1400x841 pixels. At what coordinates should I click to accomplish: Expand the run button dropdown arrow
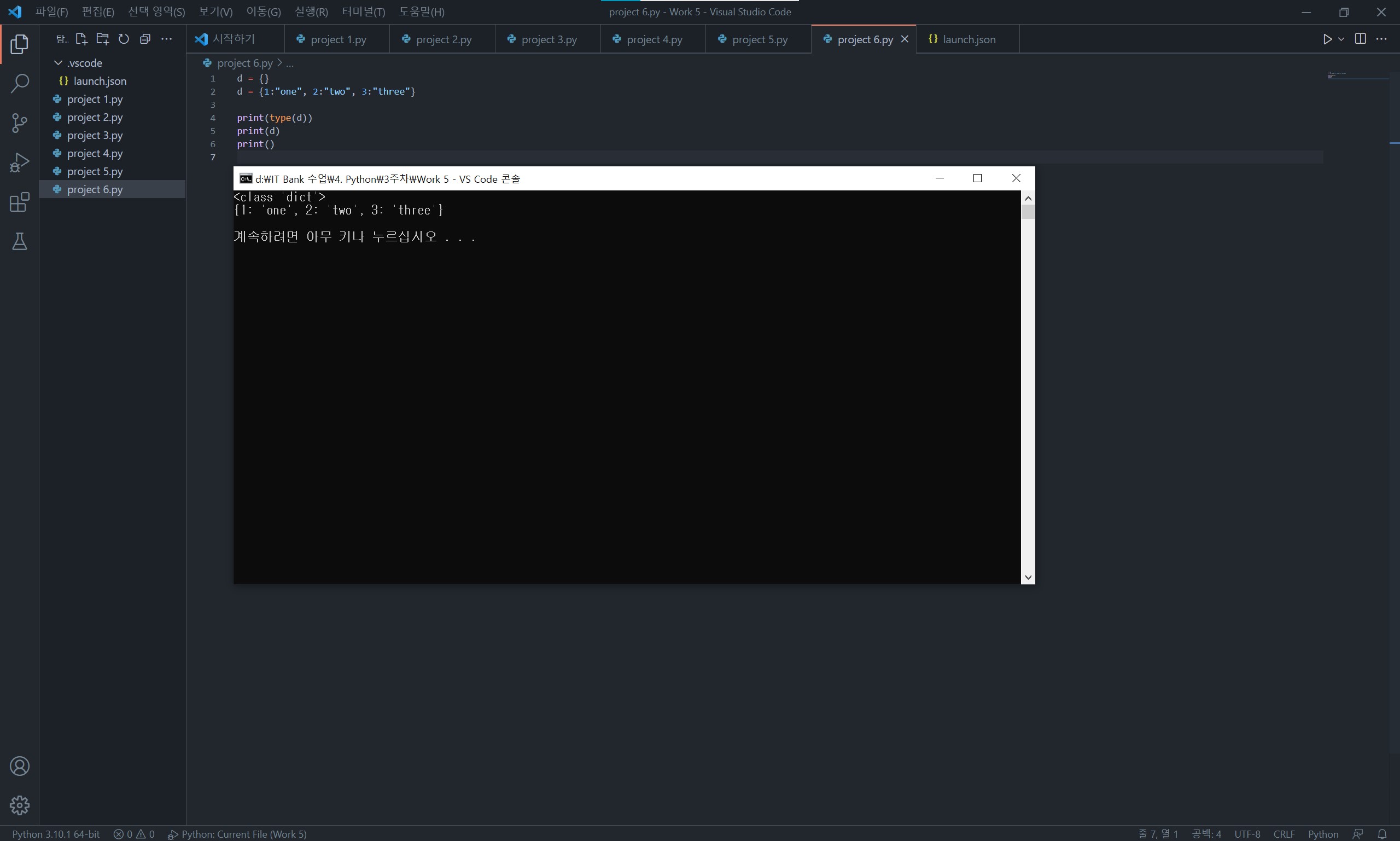click(x=1341, y=39)
